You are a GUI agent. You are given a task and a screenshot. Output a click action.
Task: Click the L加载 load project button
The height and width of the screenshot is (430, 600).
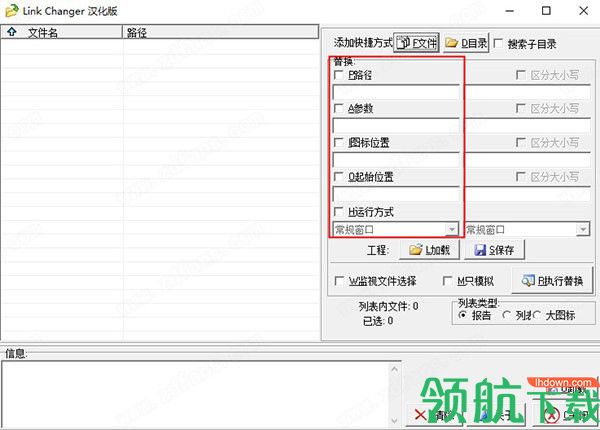coord(429,250)
